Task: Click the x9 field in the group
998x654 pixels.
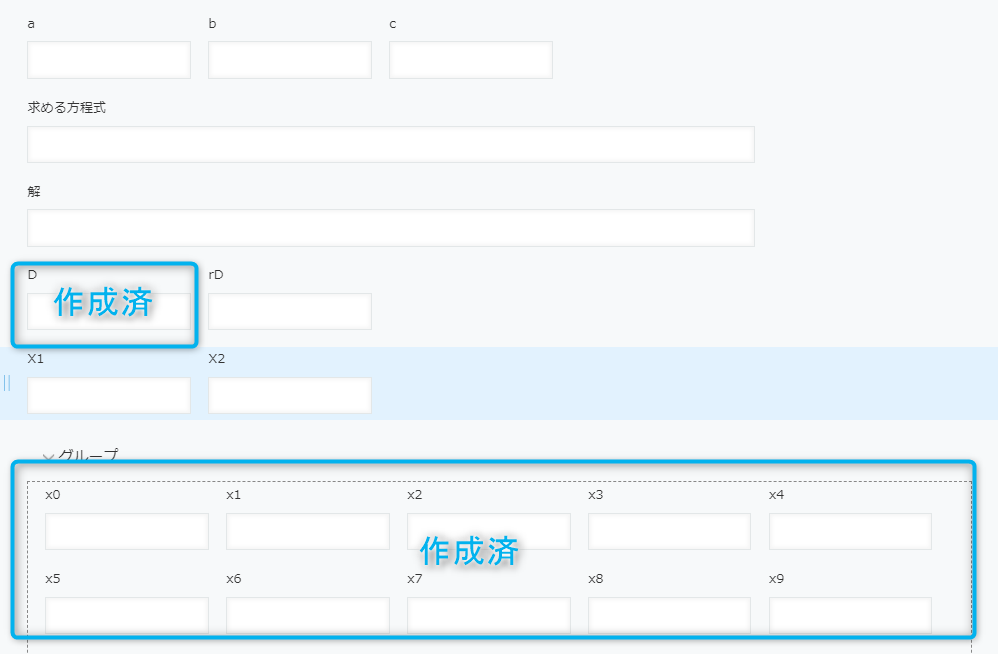Action: [850, 615]
